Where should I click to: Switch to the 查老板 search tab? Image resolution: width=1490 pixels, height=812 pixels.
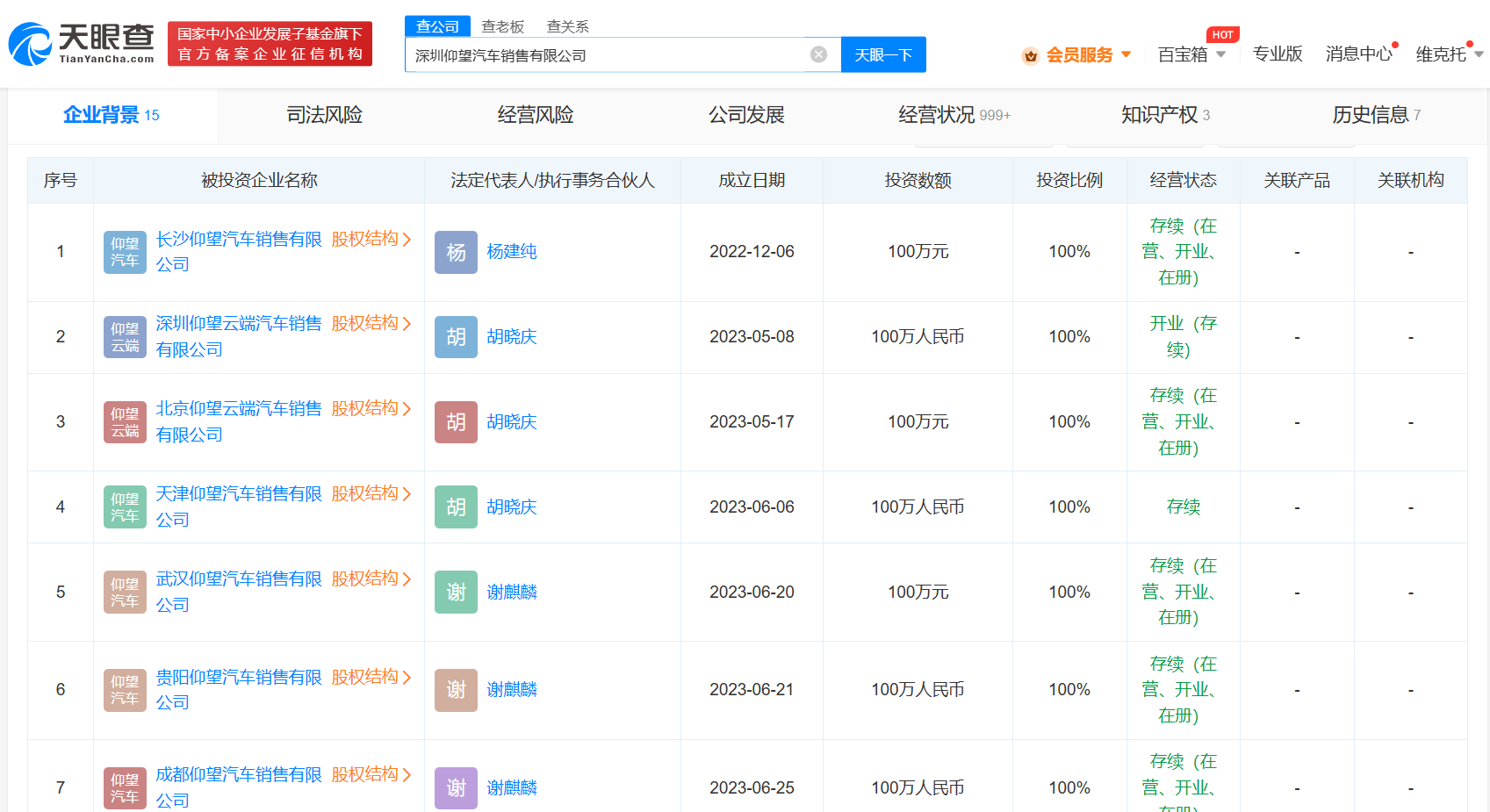click(502, 27)
